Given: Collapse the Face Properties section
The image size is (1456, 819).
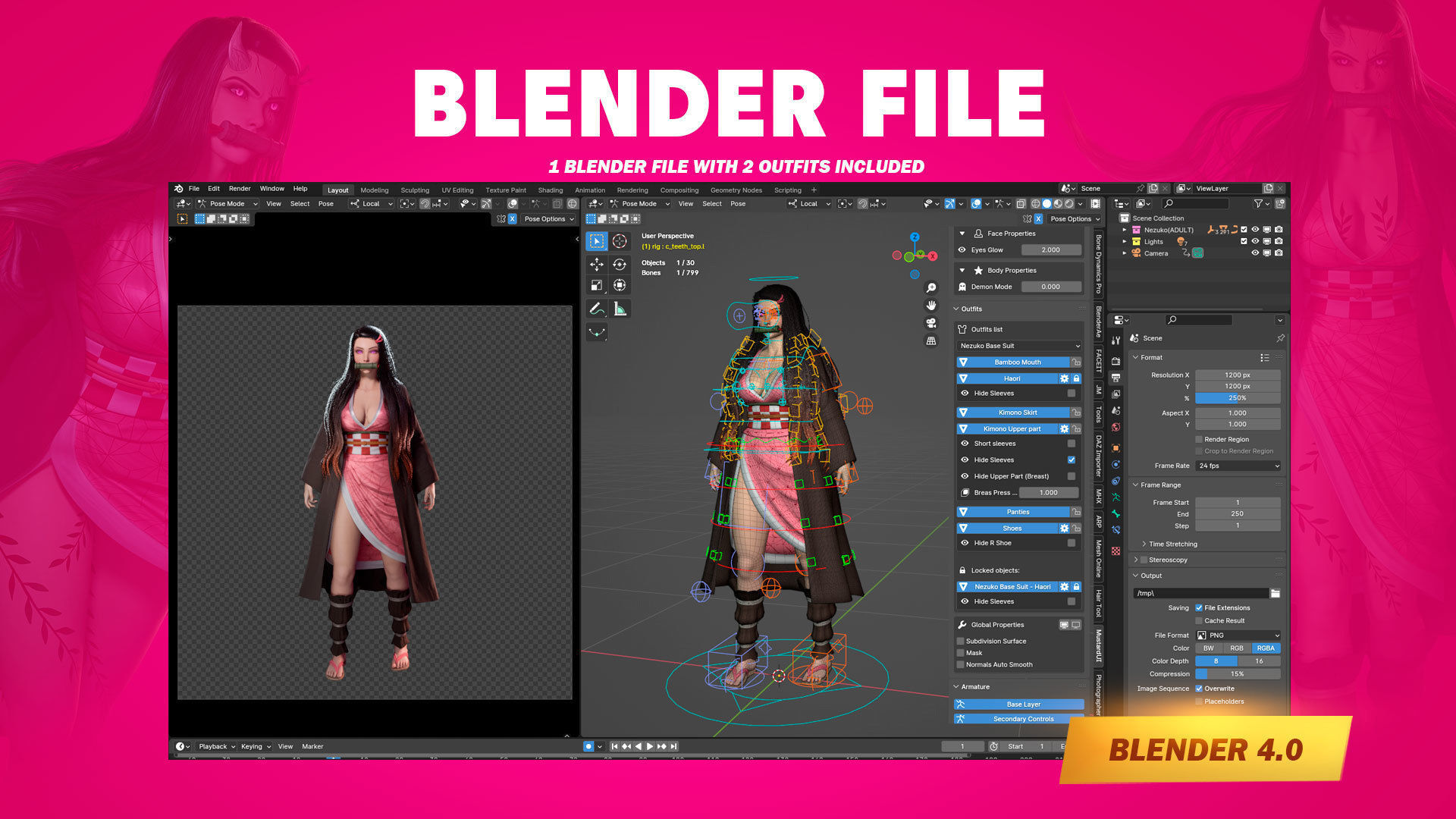Looking at the screenshot, I should [x=962, y=234].
